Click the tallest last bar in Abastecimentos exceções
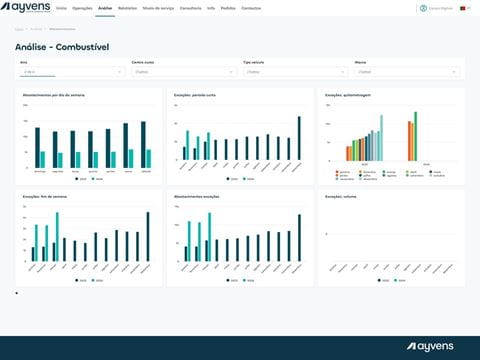Viewport: 480px width, 360px height. click(x=299, y=238)
